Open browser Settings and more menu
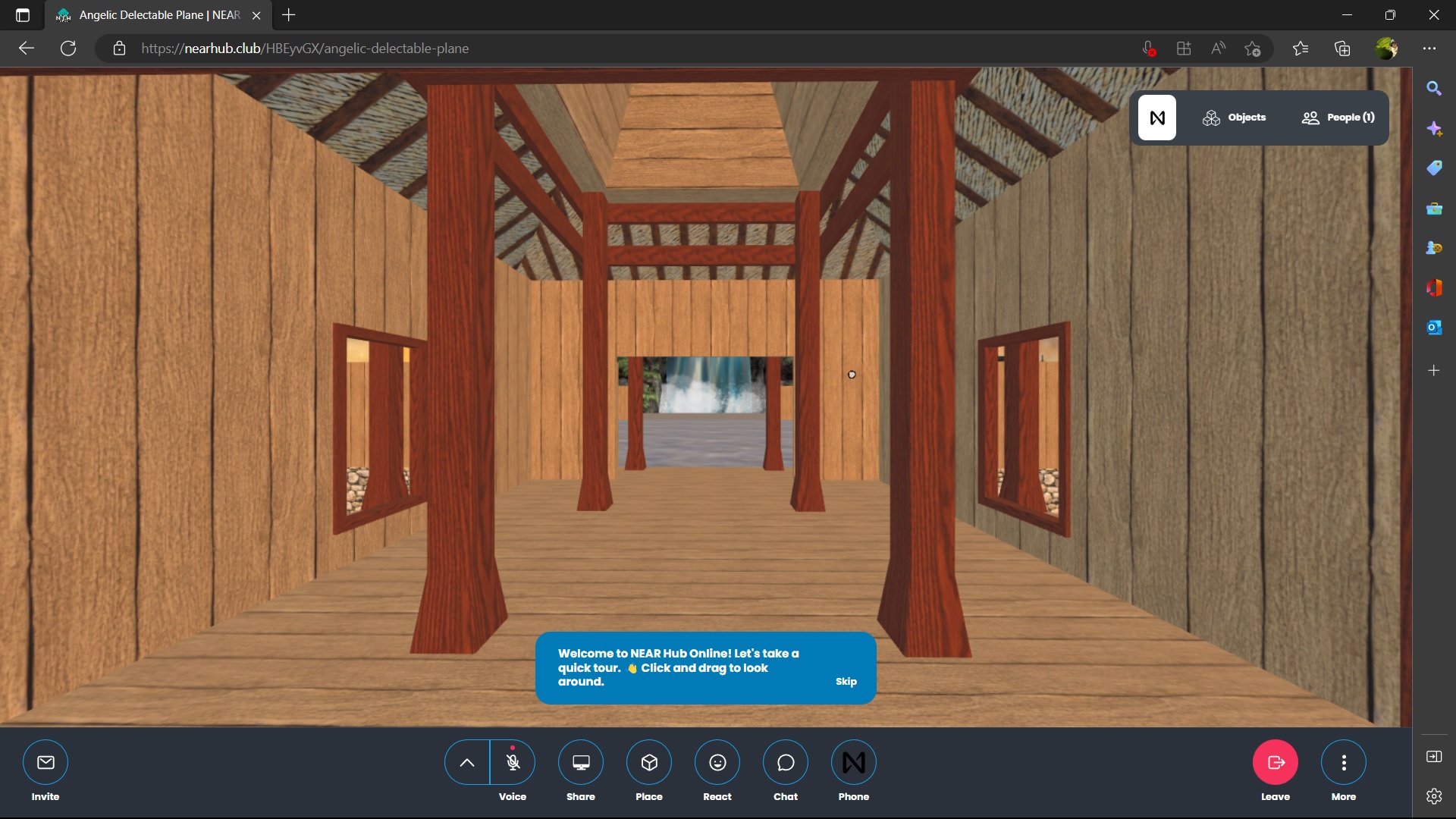The image size is (1456, 819). 1429,49
